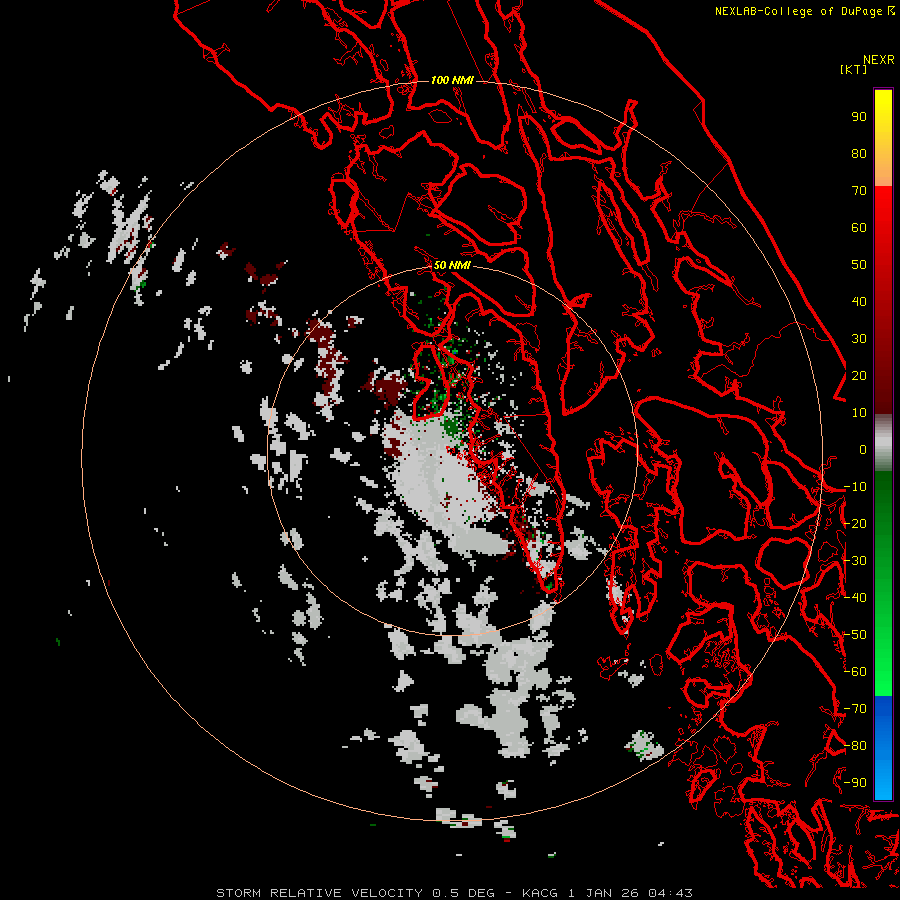Click the 0 value on velocity scale

863,450
